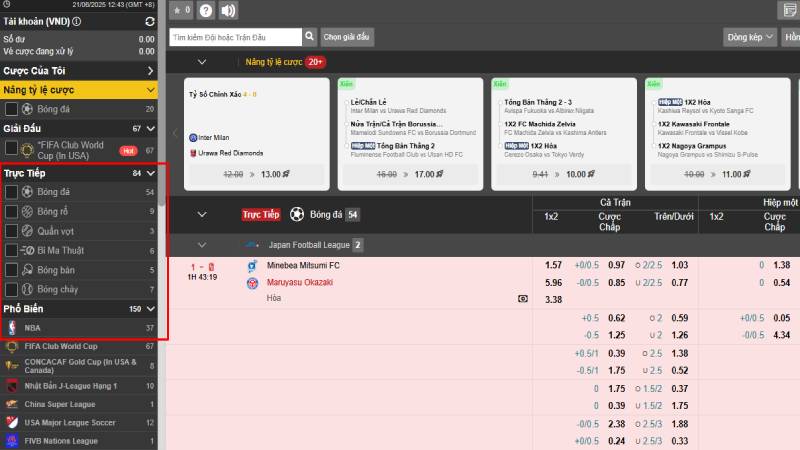Image resolution: width=800 pixels, height=450 pixels.
Task: Click the soccer ball icon beside Bóng đá 54
Action: 297,214
